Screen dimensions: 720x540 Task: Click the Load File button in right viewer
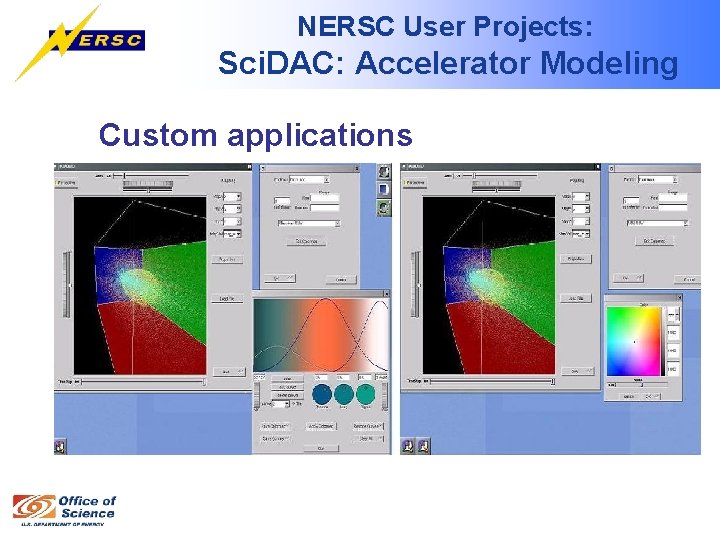tap(576, 298)
